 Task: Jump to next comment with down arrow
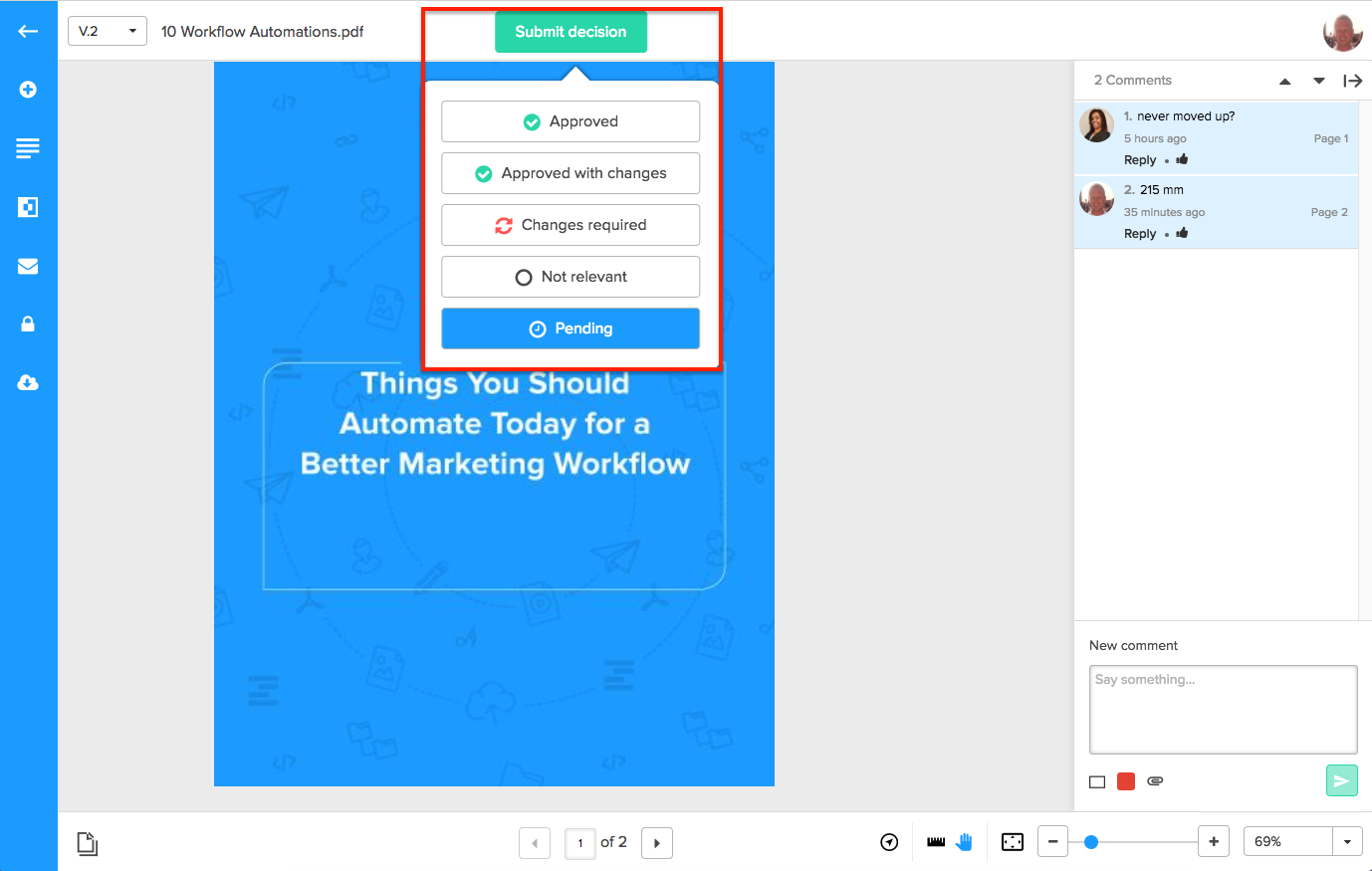tap(1319, 81)
